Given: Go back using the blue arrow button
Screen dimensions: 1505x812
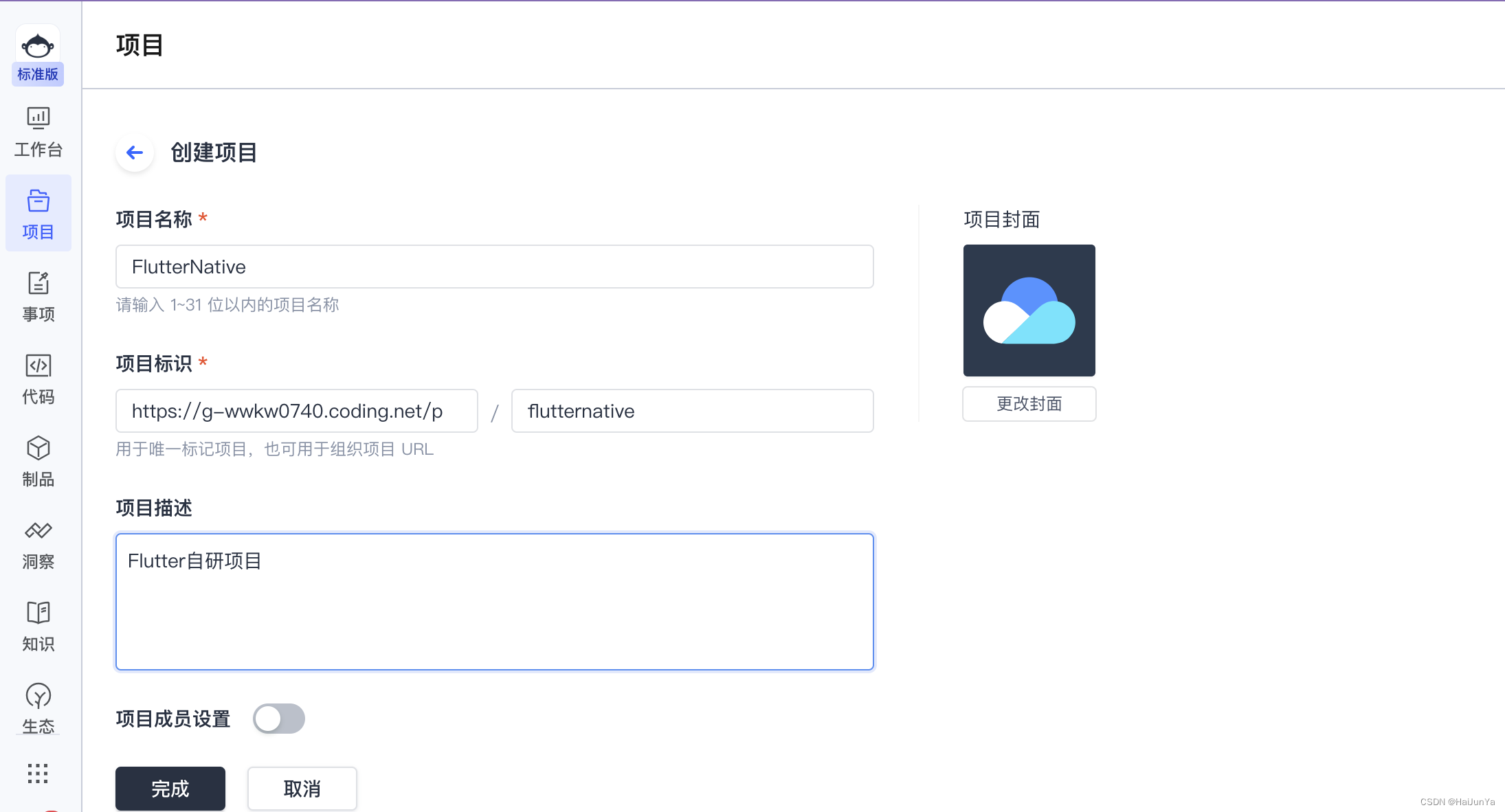Looking at the screenshot, I should (x=135, y=153).
